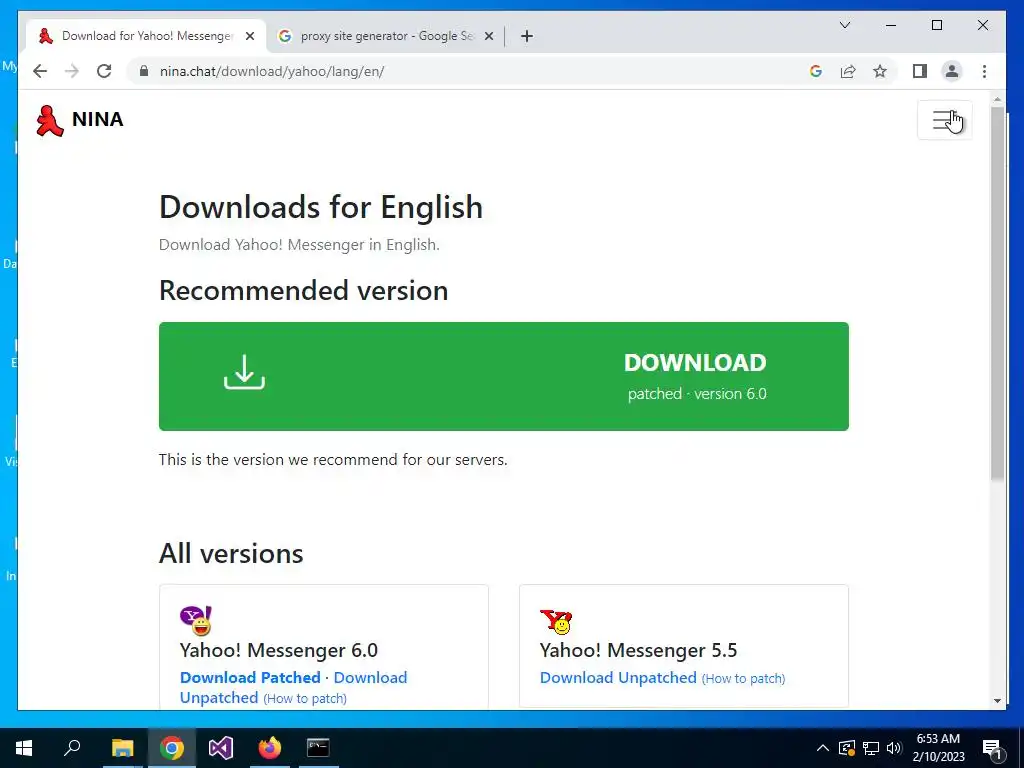Close the proxy site generator tab
This screenshot has height=768, width=1024.
[x=488, y=37]
